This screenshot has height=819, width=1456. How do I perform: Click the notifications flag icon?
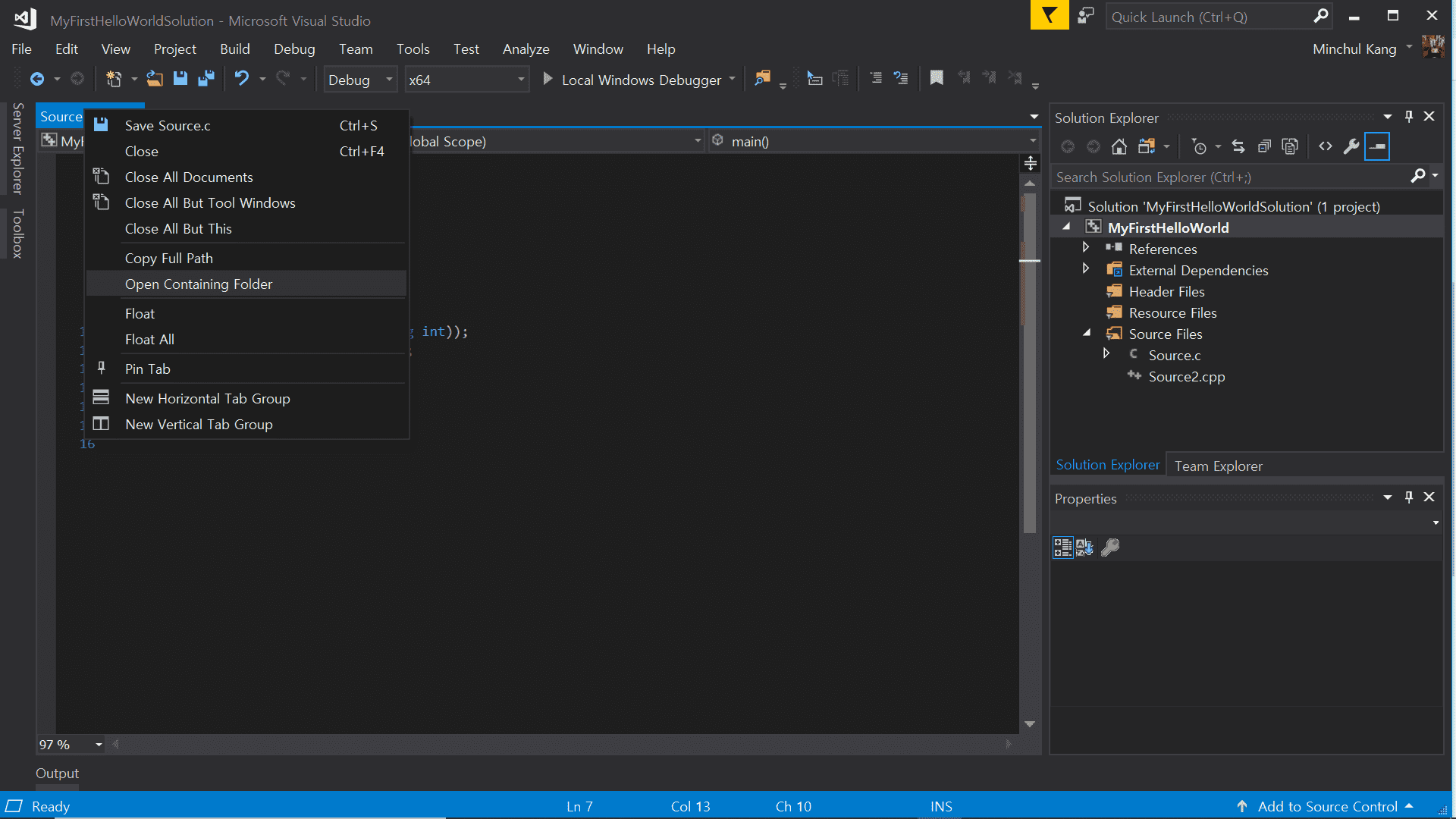coord(1050,15)
